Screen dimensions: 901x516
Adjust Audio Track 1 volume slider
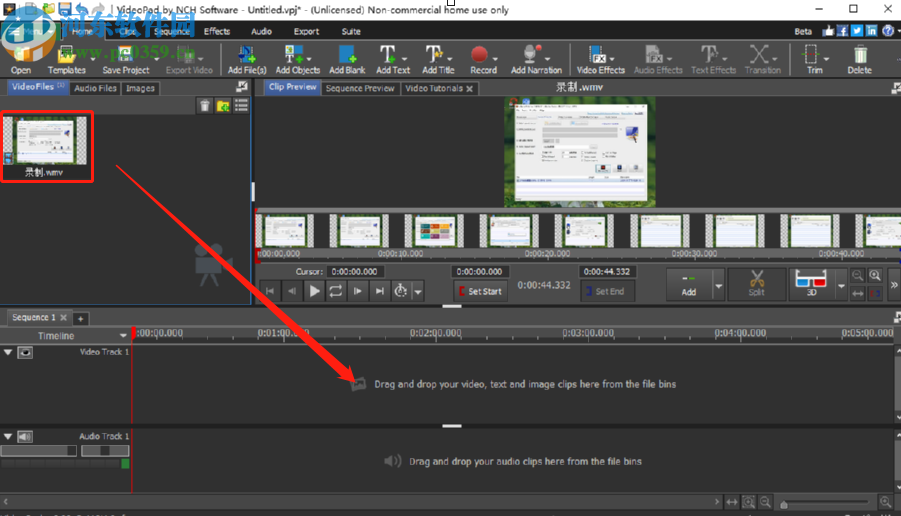[38, 451]
